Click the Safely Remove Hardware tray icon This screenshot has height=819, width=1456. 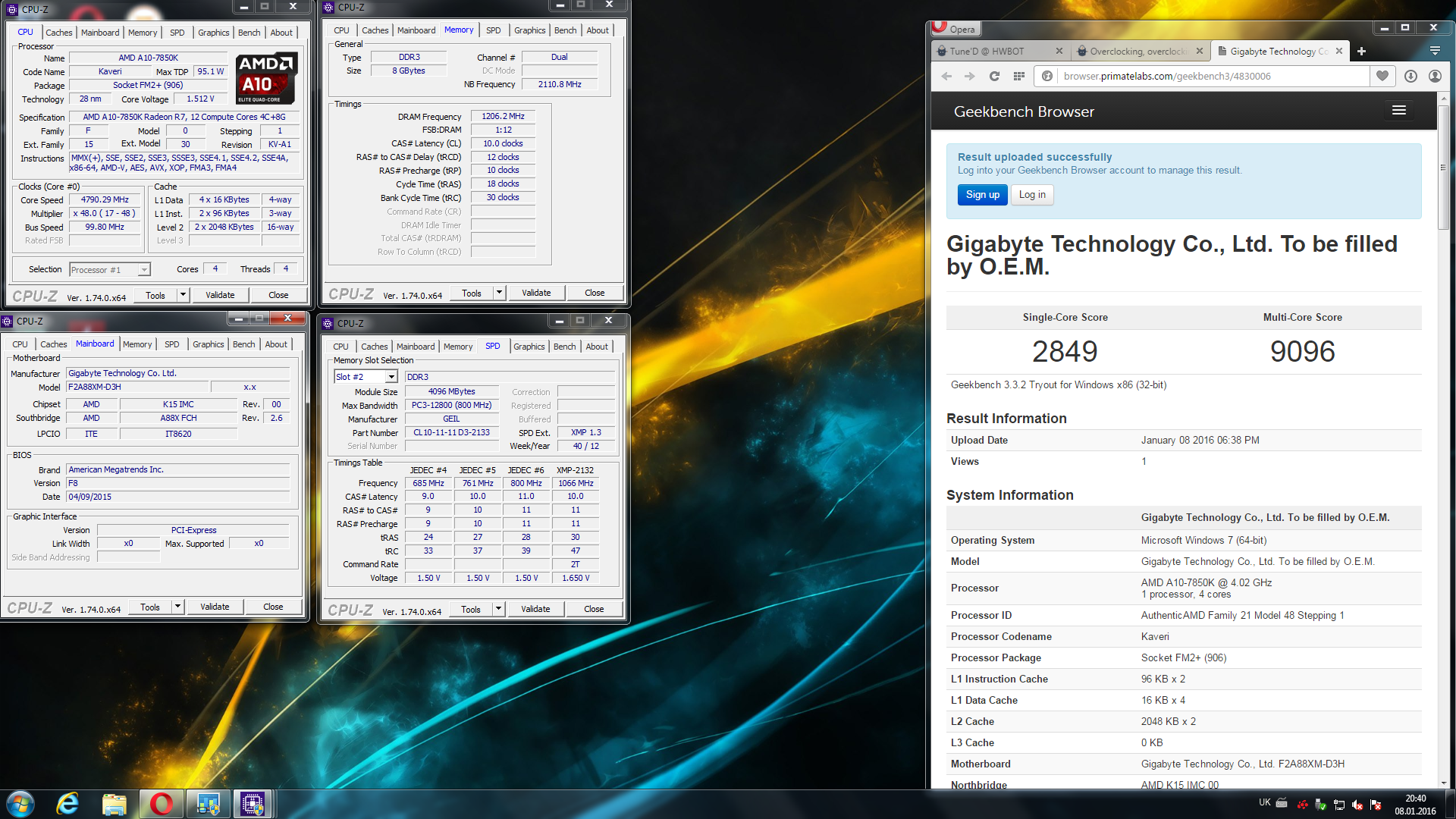[x=1321, y=805]
